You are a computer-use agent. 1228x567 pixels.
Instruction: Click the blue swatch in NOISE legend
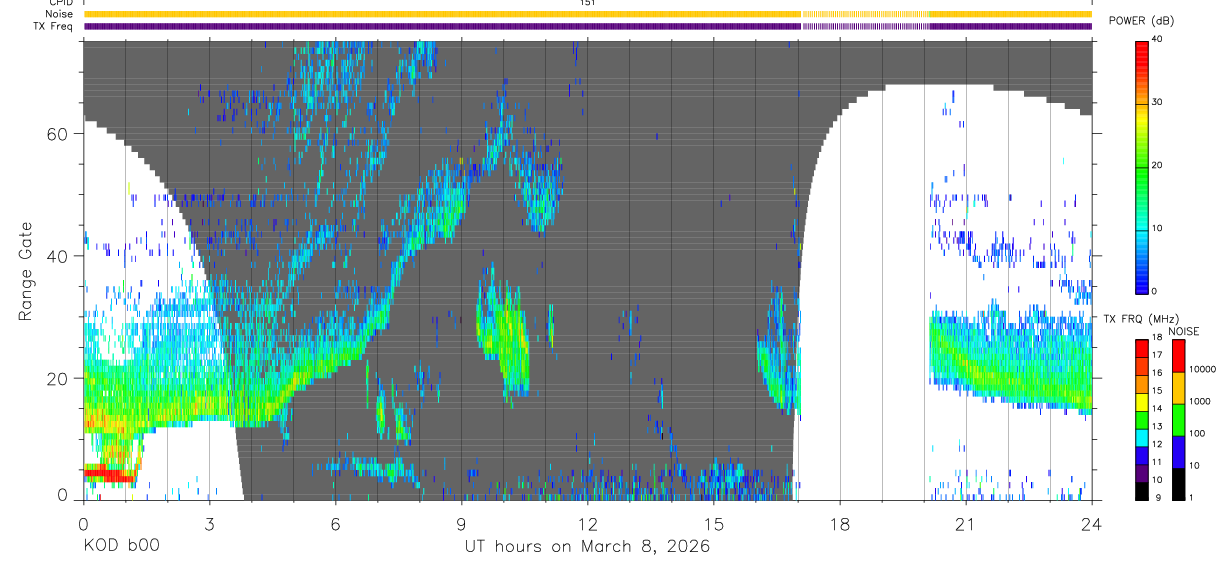point(1178,451)
